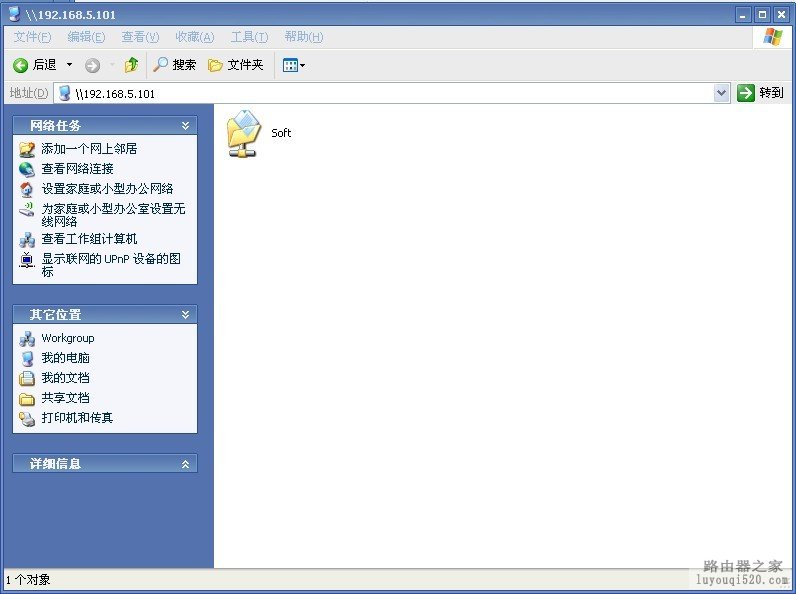Image resolution: width=796 pixels, height=594 pixels.
Task: Open 共享文档 link
Action: coord(65,398)
